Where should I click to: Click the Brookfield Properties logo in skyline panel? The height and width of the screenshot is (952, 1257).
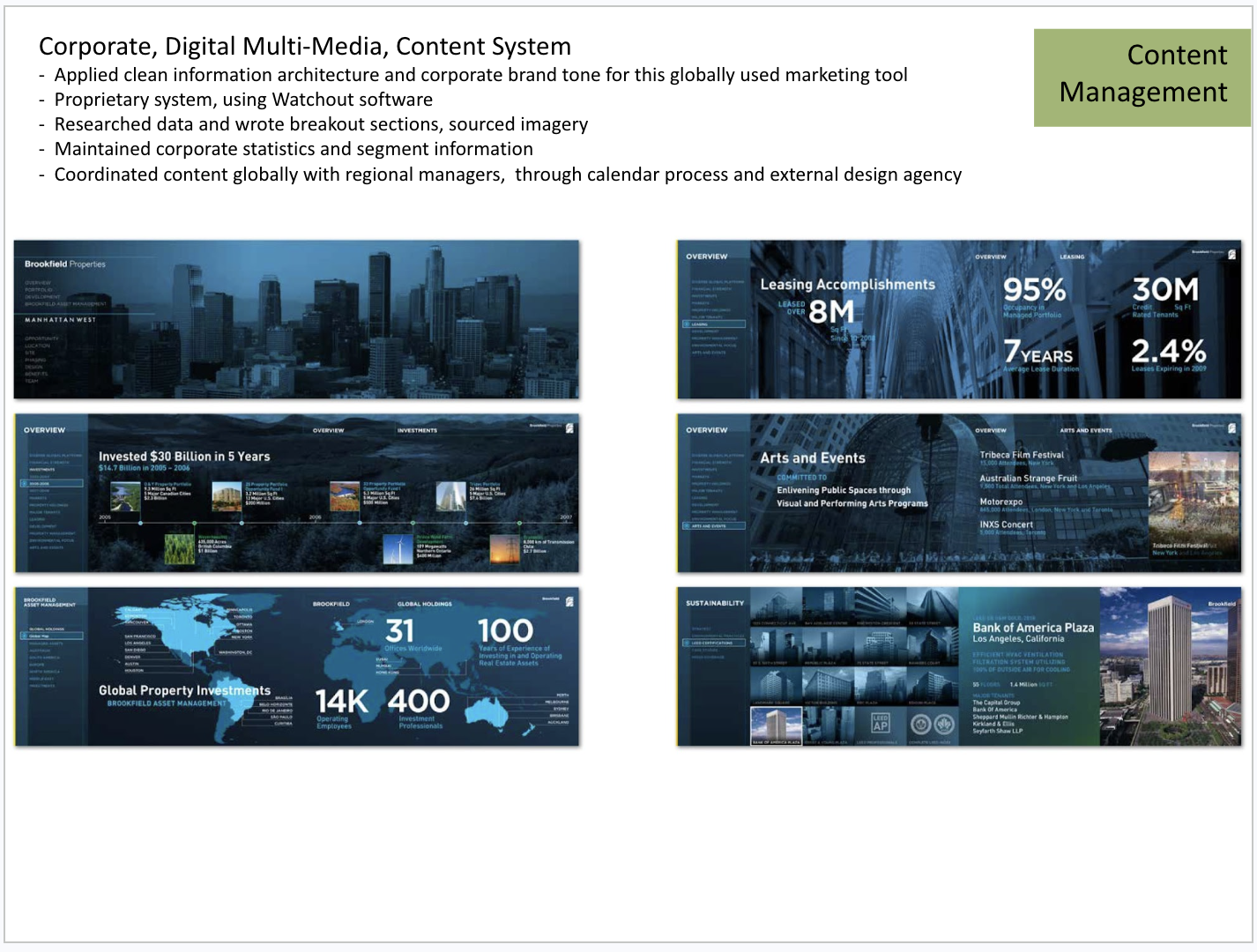(65, 264)
